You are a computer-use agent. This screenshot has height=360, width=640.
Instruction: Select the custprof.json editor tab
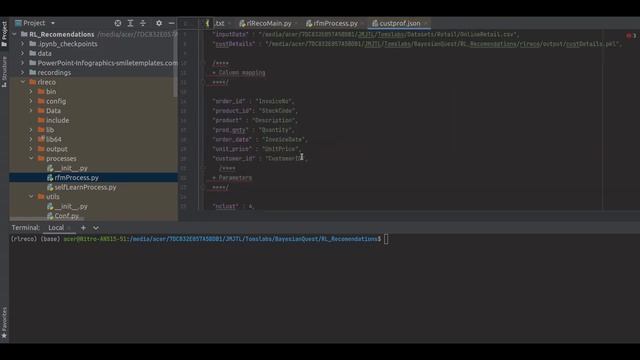(399, 23)
